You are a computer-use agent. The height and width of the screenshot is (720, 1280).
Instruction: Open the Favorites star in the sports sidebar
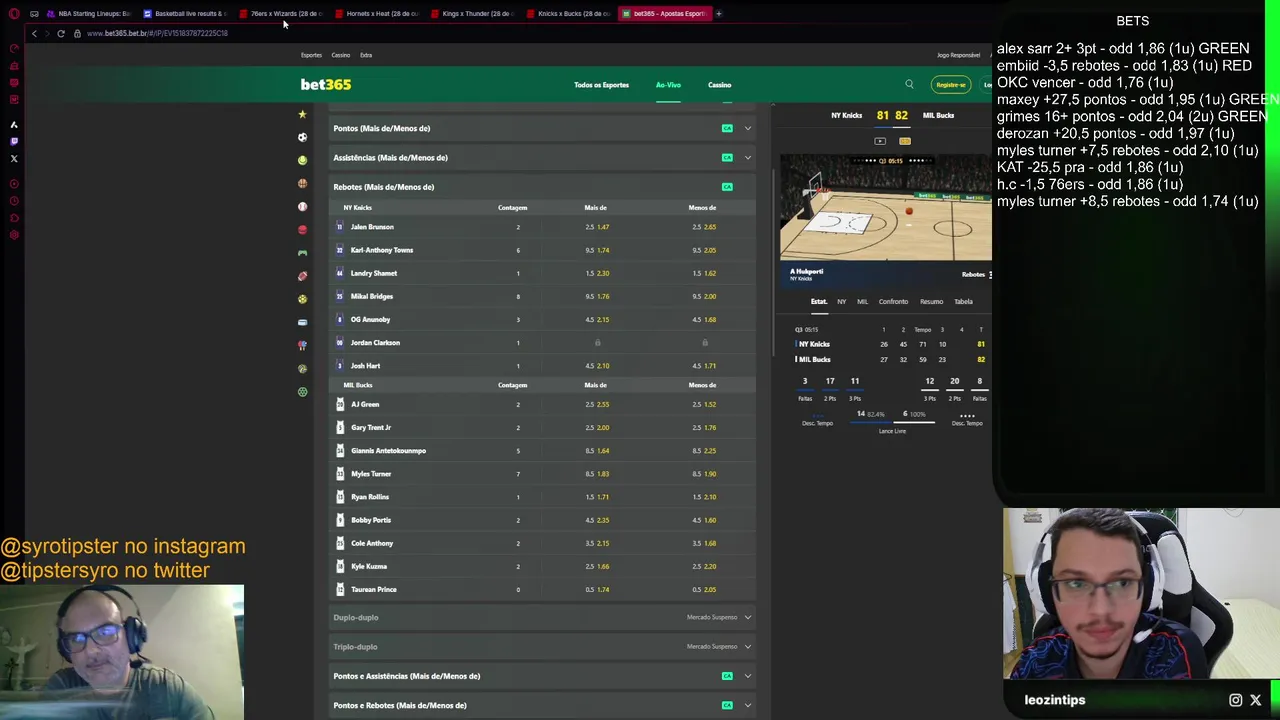302,114
